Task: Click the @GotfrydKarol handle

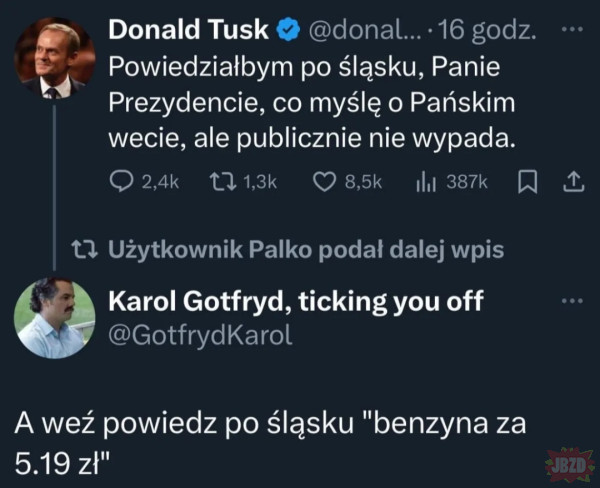Action: click(x=199, y=335)
